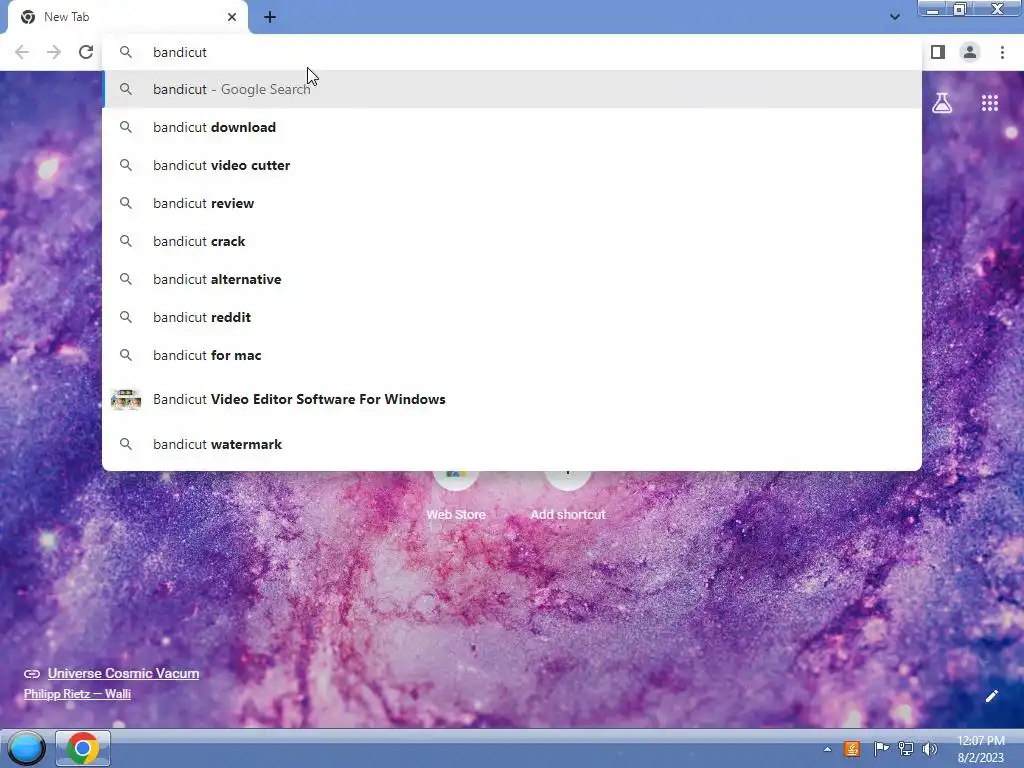
Task: Reload the current page
Action: point(86,52)
